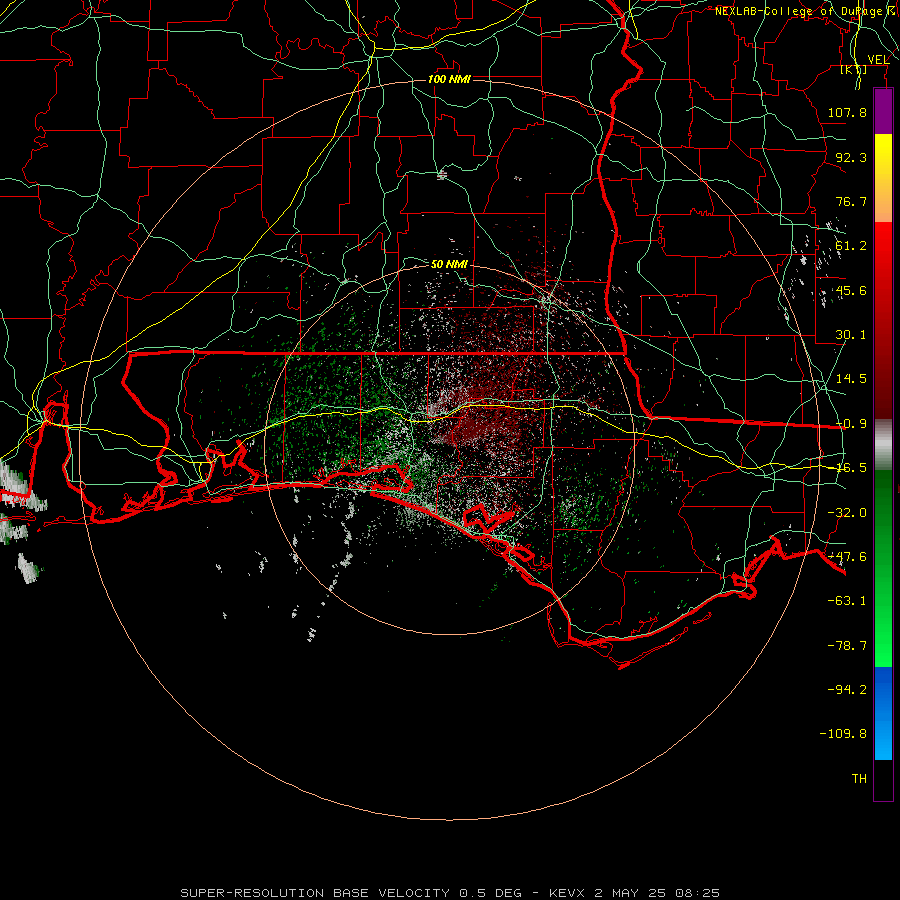
Task: Click the 76.7 value on velocity scale
Action: 851,201
